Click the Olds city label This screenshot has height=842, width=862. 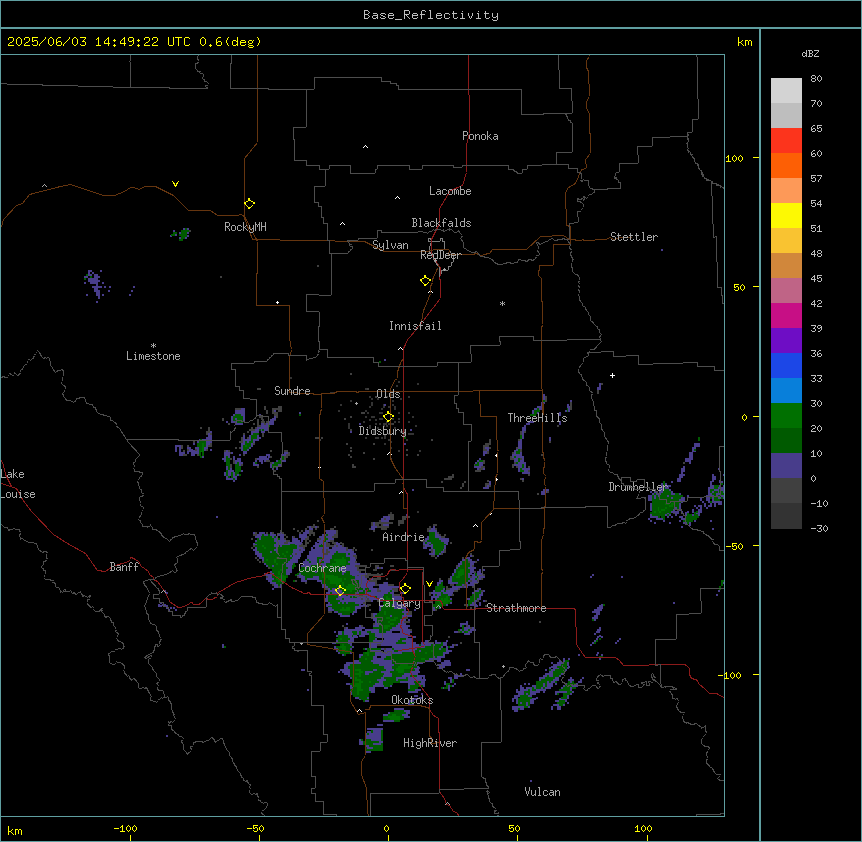click(388, 394)
